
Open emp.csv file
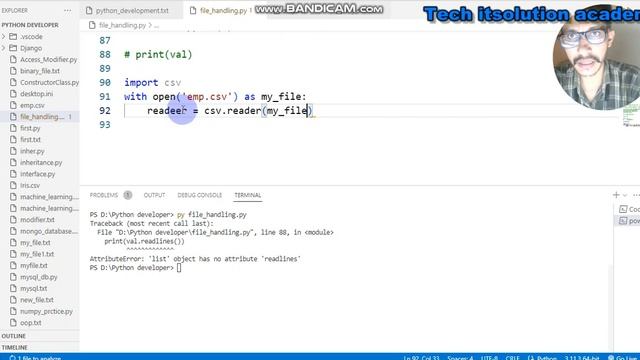(32, 105)
